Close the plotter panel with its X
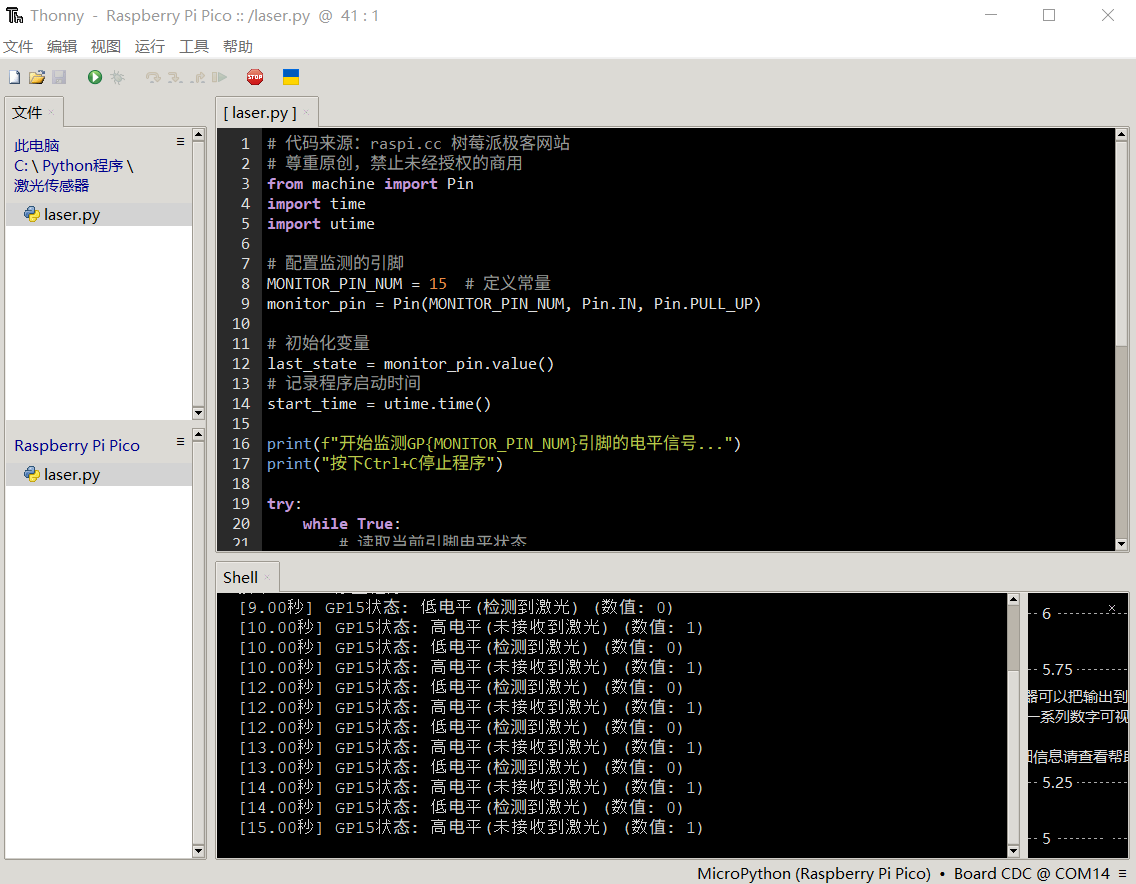1136x884 pixels. 1111,608
